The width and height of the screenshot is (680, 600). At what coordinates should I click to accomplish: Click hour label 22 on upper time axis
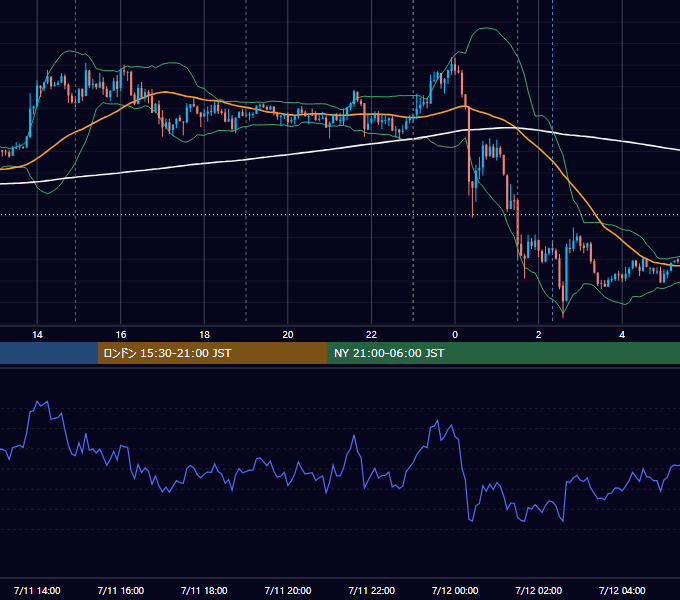[x=371, y=335]
